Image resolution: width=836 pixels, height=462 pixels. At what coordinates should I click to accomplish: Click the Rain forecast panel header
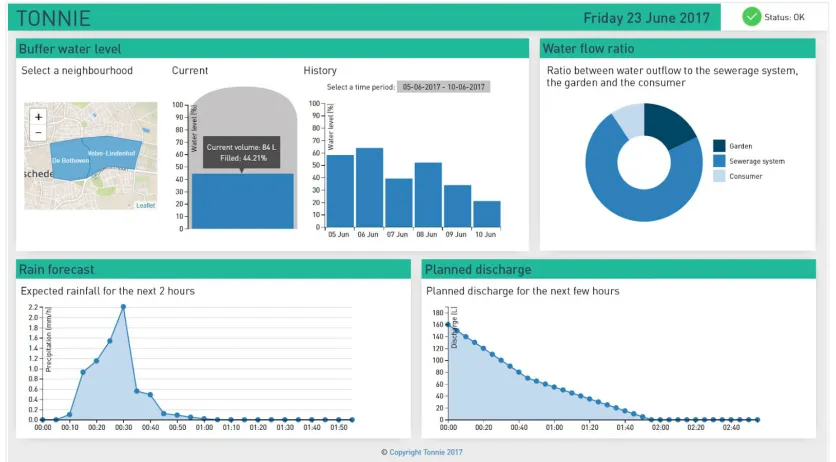click(213, 269)
